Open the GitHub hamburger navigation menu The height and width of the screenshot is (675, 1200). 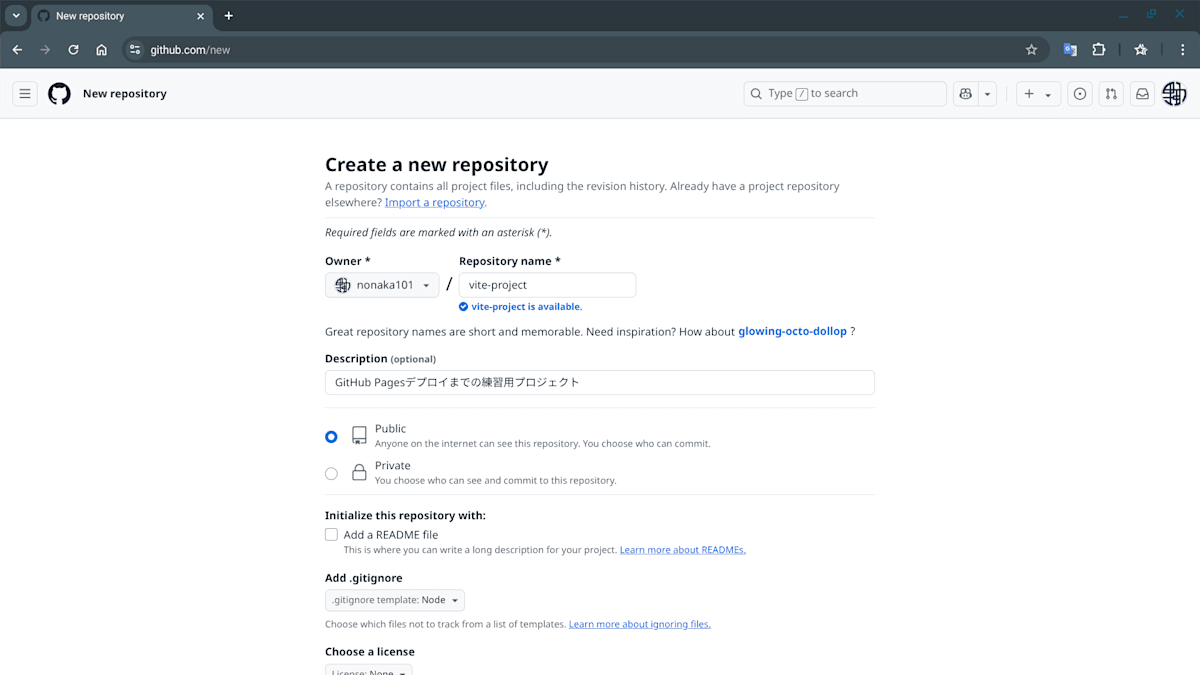click(25, 94)
